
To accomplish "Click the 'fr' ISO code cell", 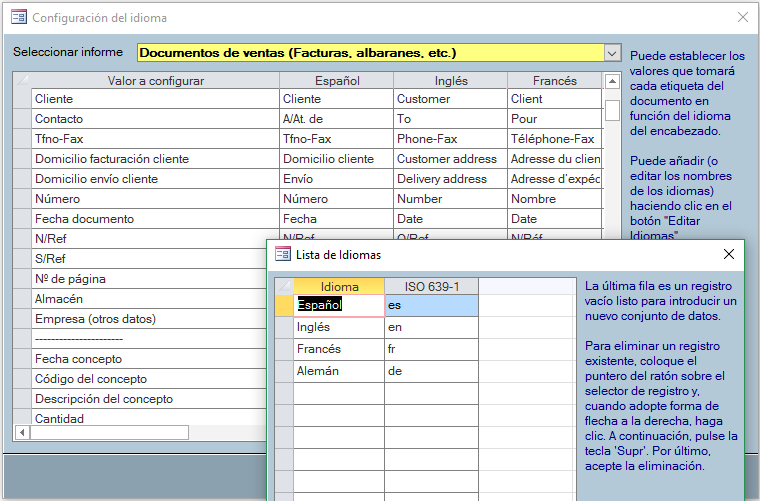I will point(431,349).
